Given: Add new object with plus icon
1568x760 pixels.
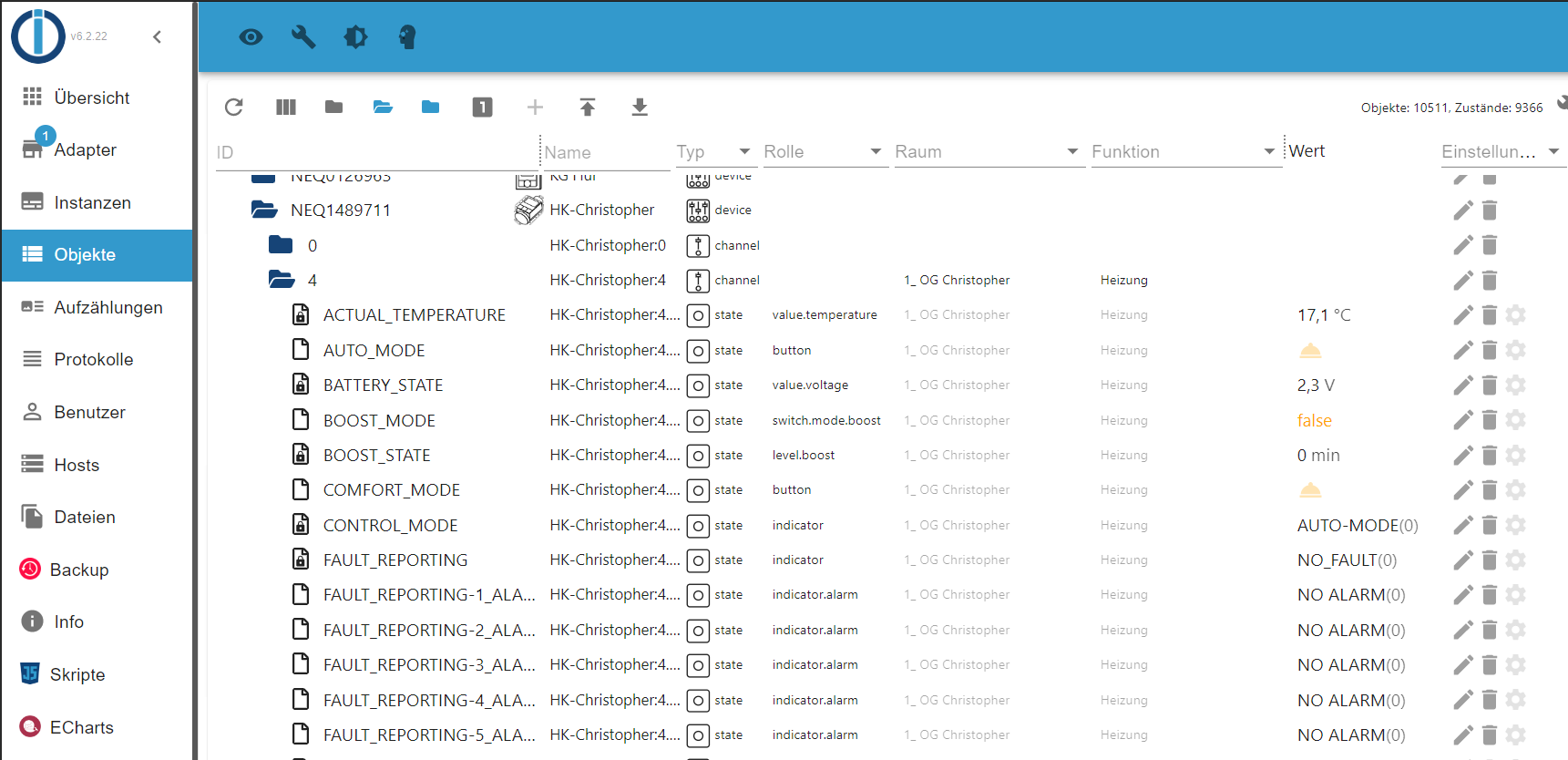Looking at the screenshot, I should (x=535, y=108).
